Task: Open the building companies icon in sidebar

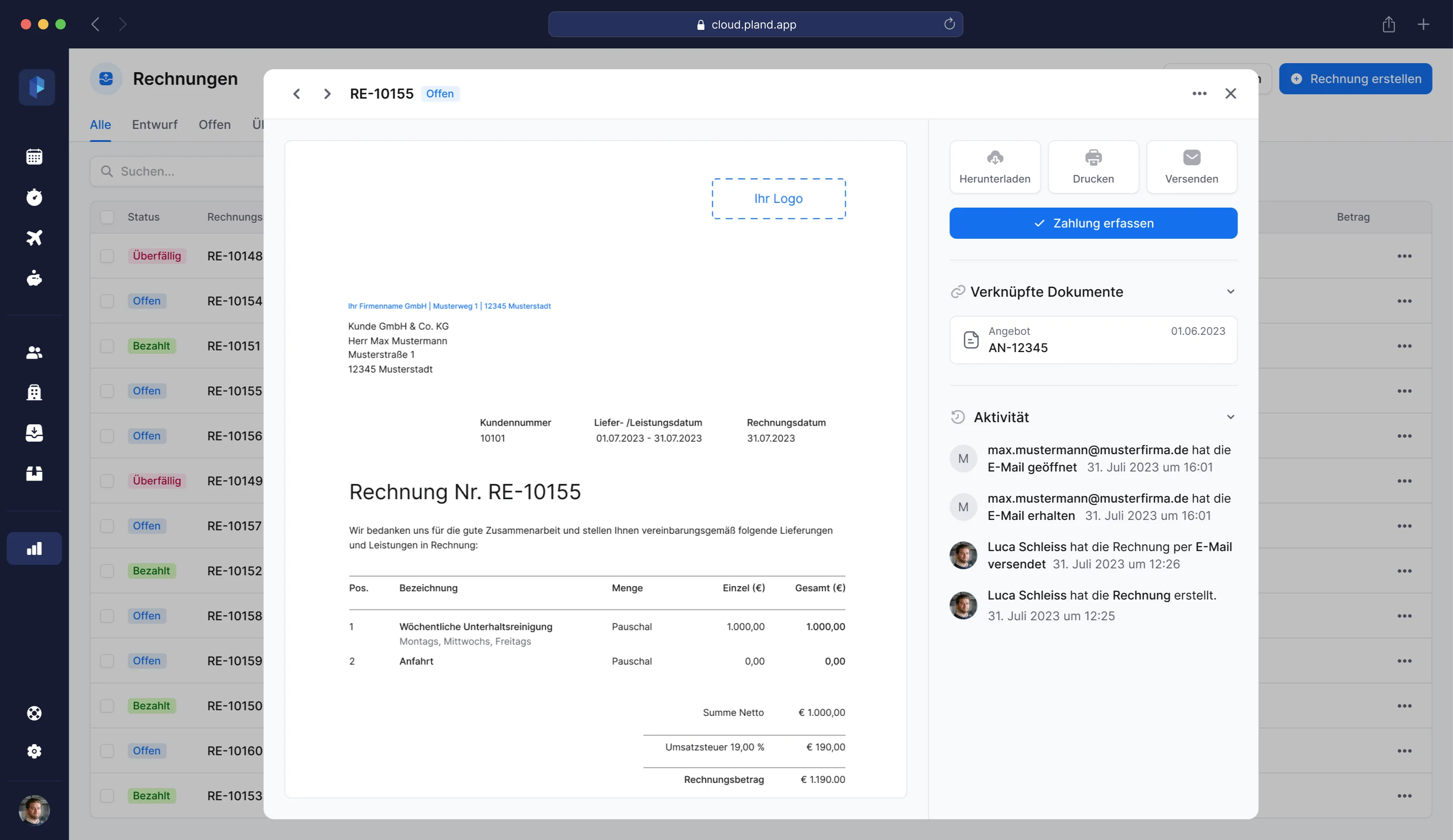Action: point(34,392)
